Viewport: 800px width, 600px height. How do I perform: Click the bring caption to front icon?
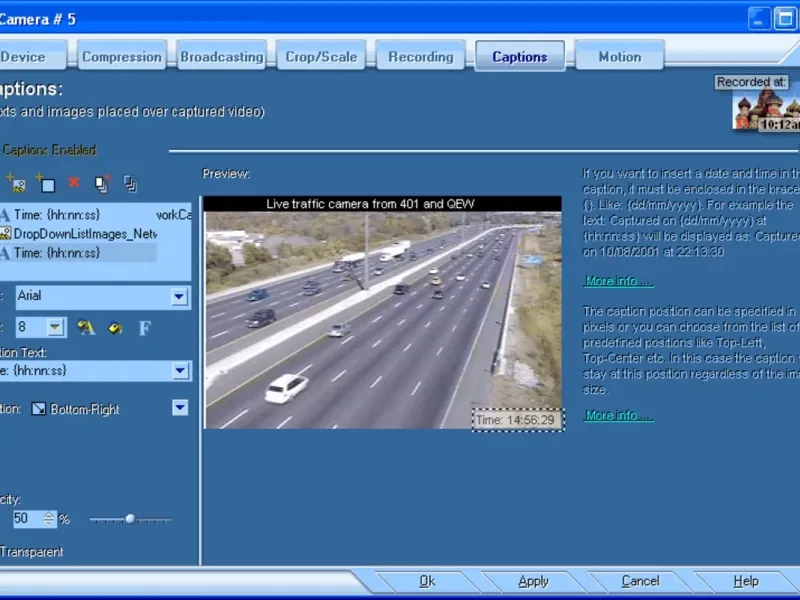[102, 183]
